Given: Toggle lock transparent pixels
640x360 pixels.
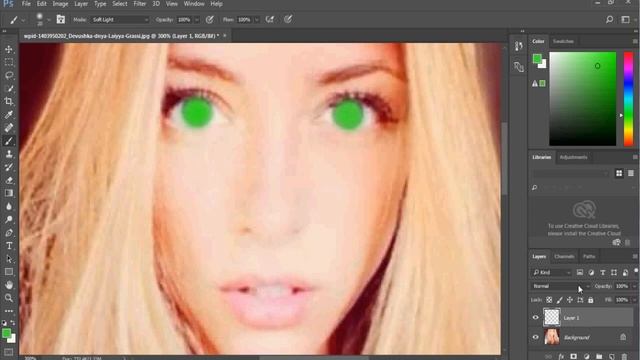Looking at the screenshot, I should pyautogui.click(x=549, y=300).
